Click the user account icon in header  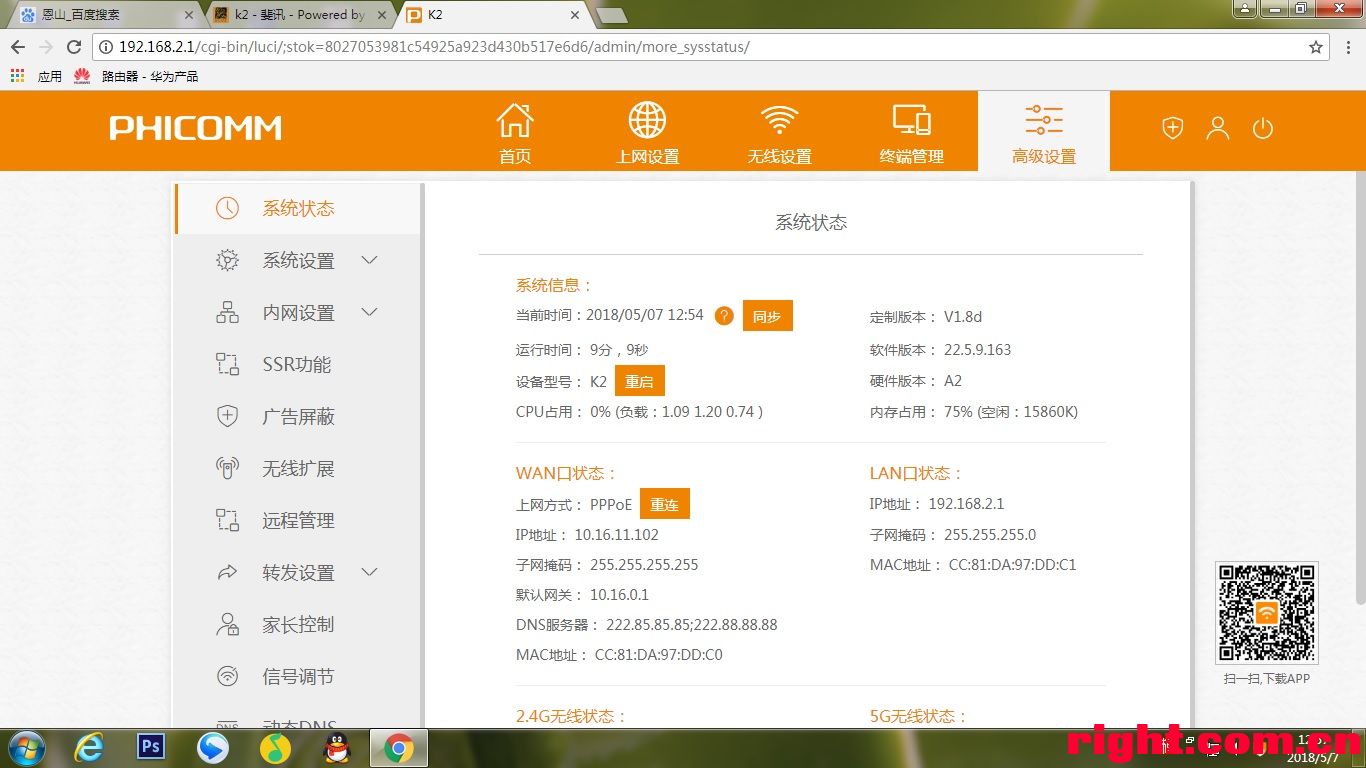coord(1217,128)
